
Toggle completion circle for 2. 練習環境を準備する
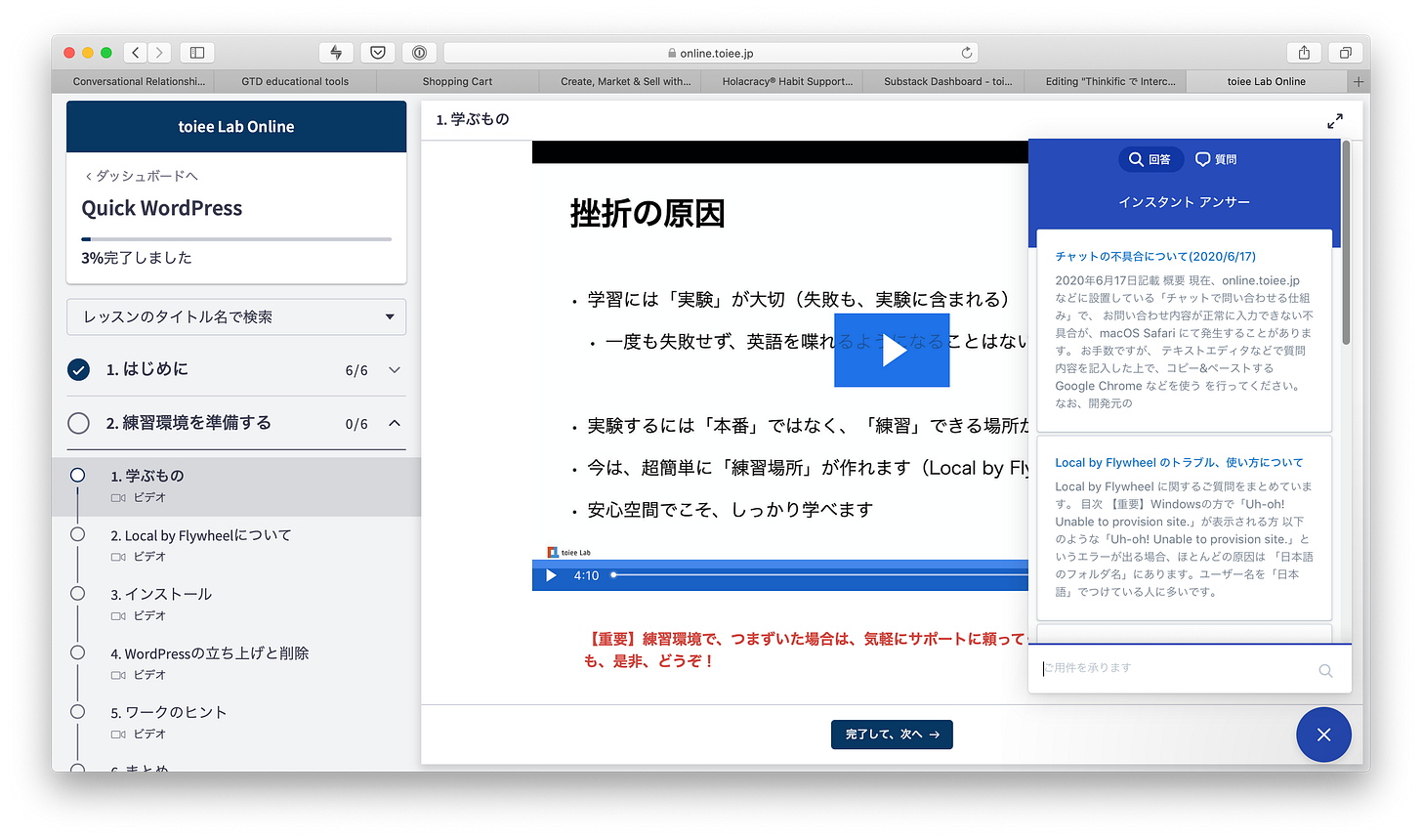click(x=79, y=423)
